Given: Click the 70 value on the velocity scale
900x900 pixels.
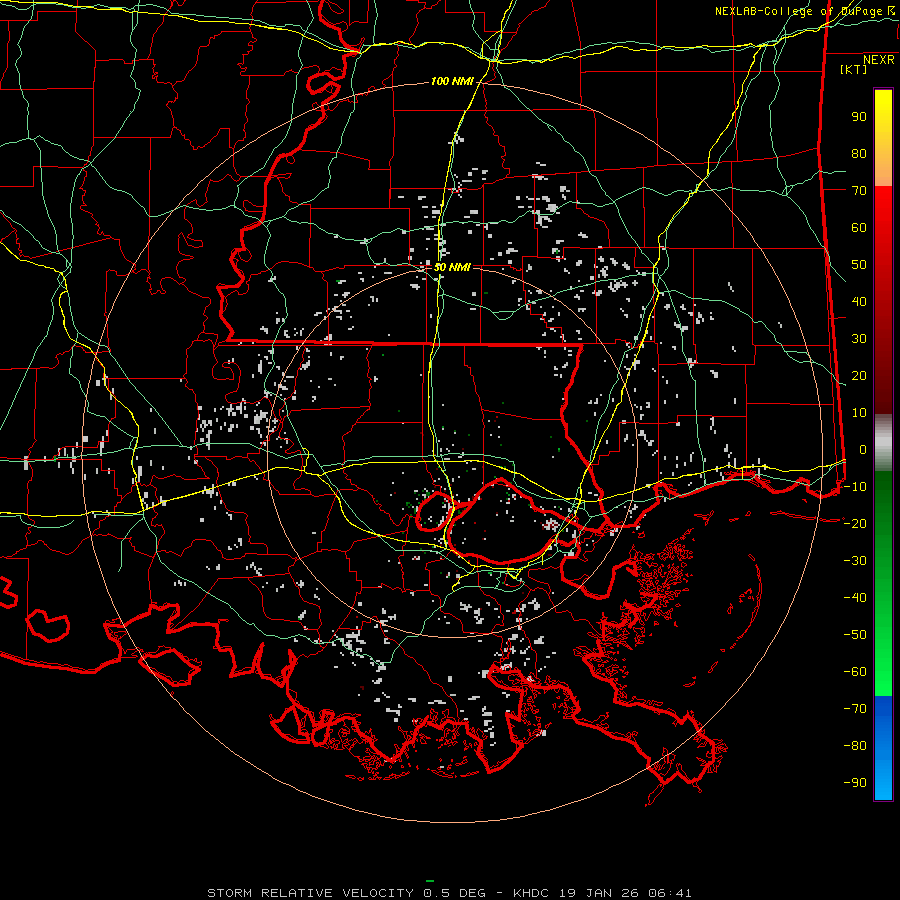Looking at the screenshot, I should click(859, 191).
